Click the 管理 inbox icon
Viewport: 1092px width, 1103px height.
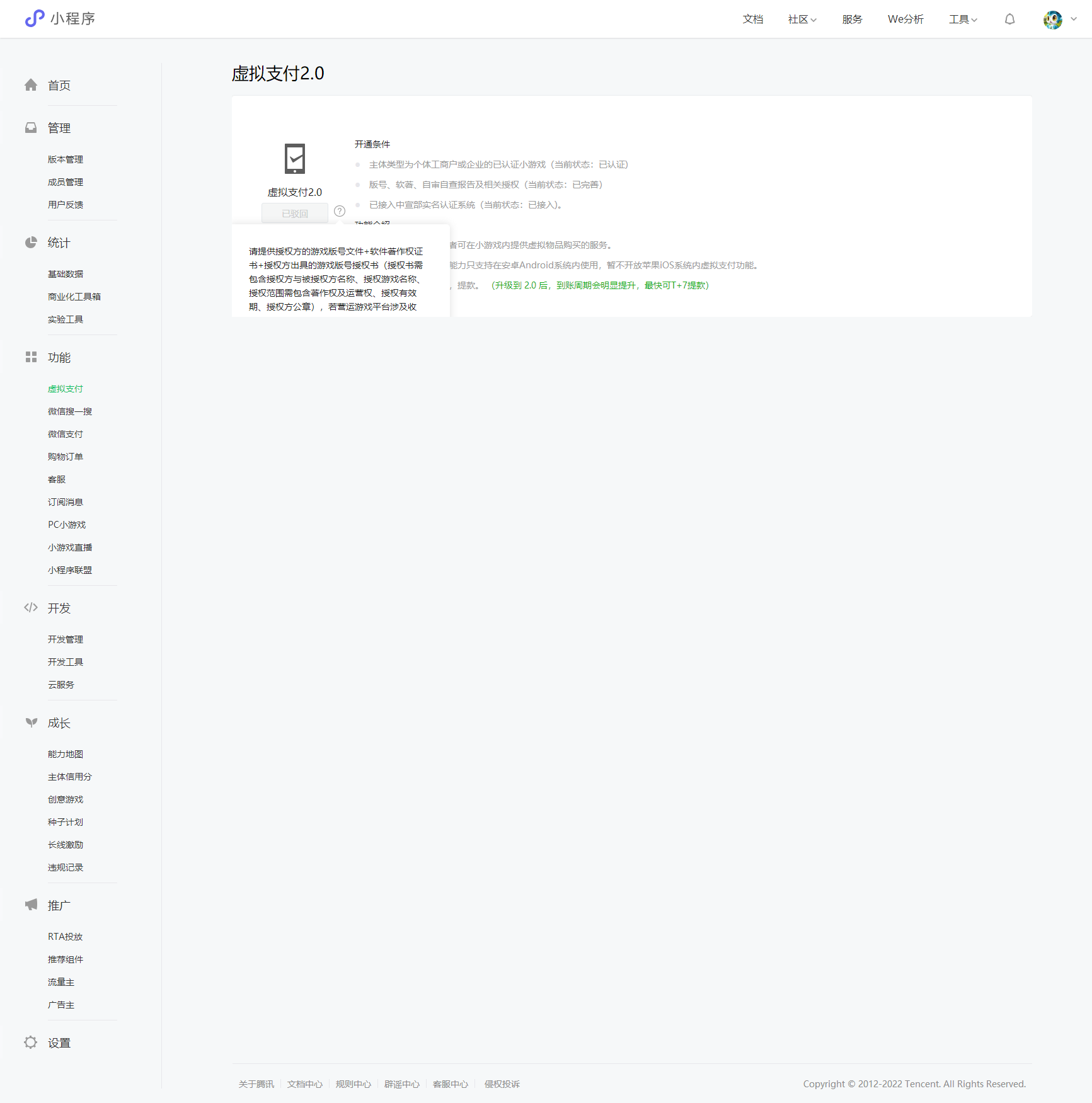pos(31,128)
